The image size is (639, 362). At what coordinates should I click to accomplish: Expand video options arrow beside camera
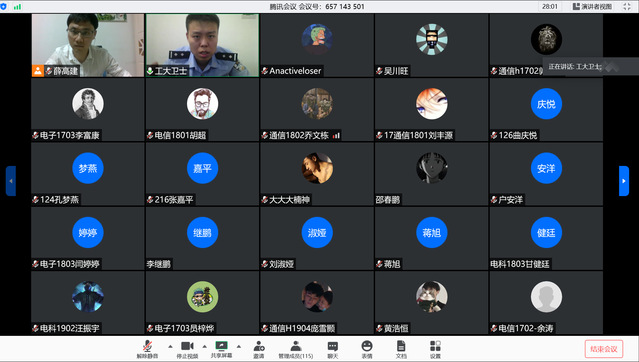point(205,347)
